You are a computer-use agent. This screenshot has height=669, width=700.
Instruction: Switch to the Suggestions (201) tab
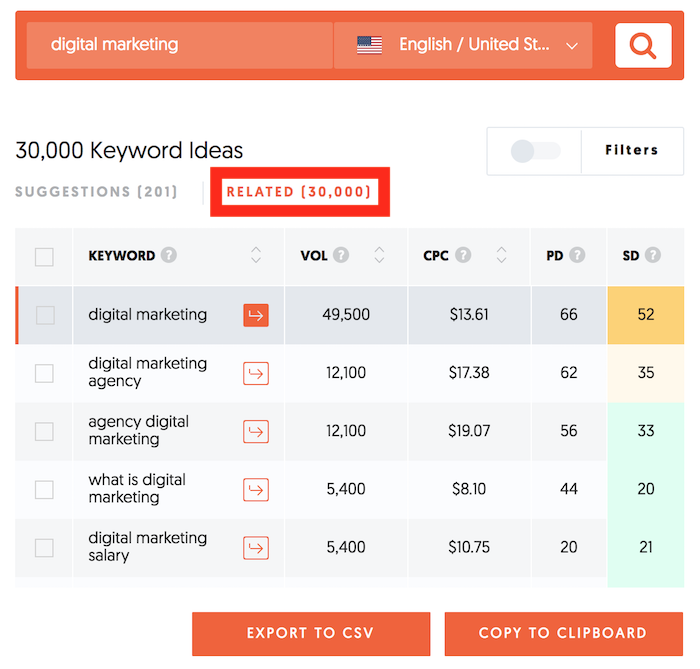[96, 192]
